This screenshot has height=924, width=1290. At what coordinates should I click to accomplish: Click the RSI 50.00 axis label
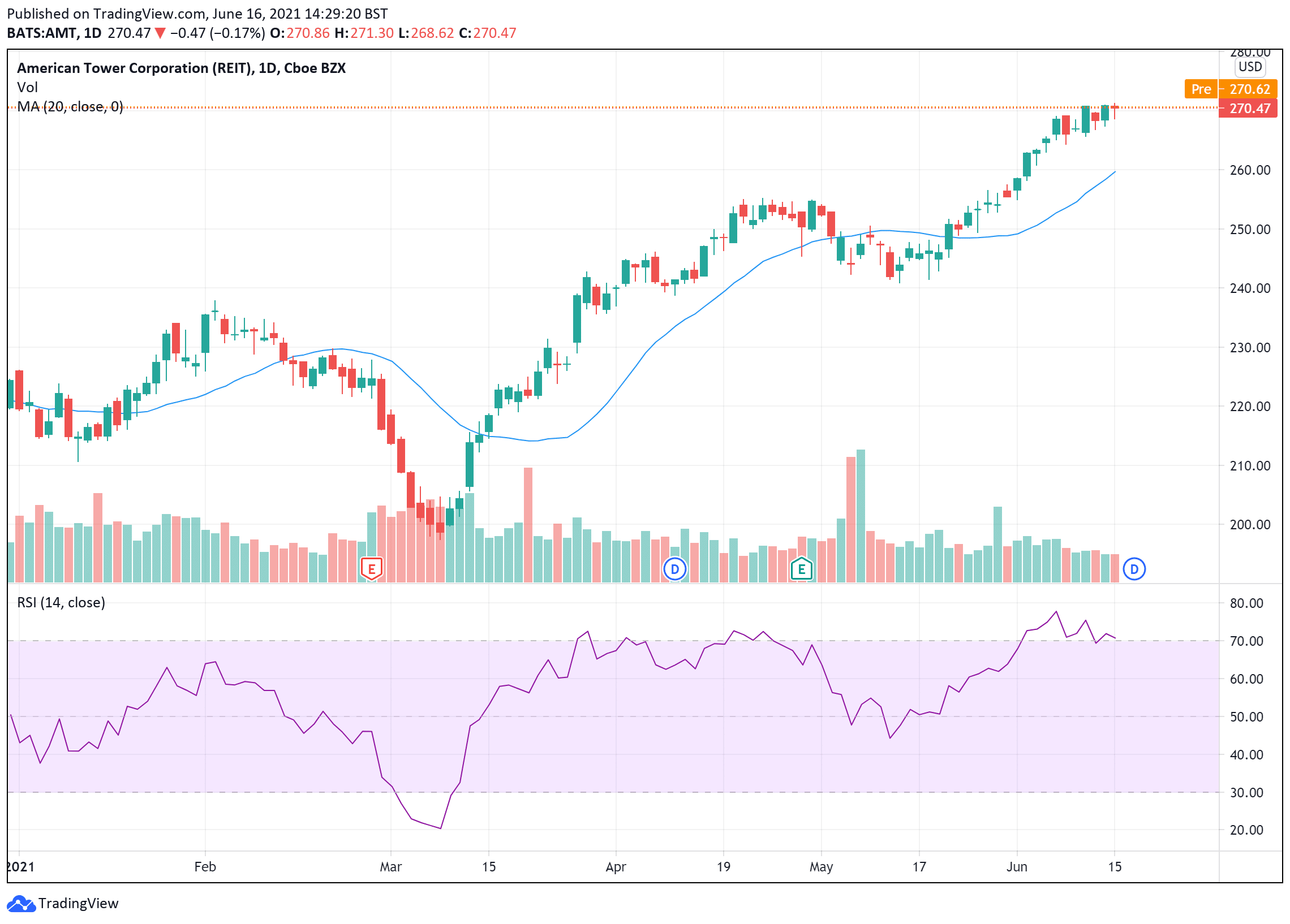(1246, 717)
